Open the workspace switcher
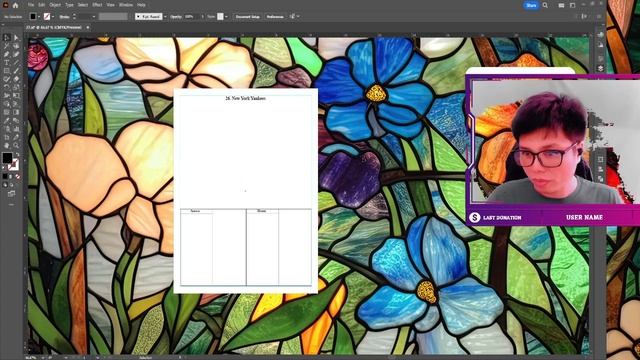 tap(572, 5)
